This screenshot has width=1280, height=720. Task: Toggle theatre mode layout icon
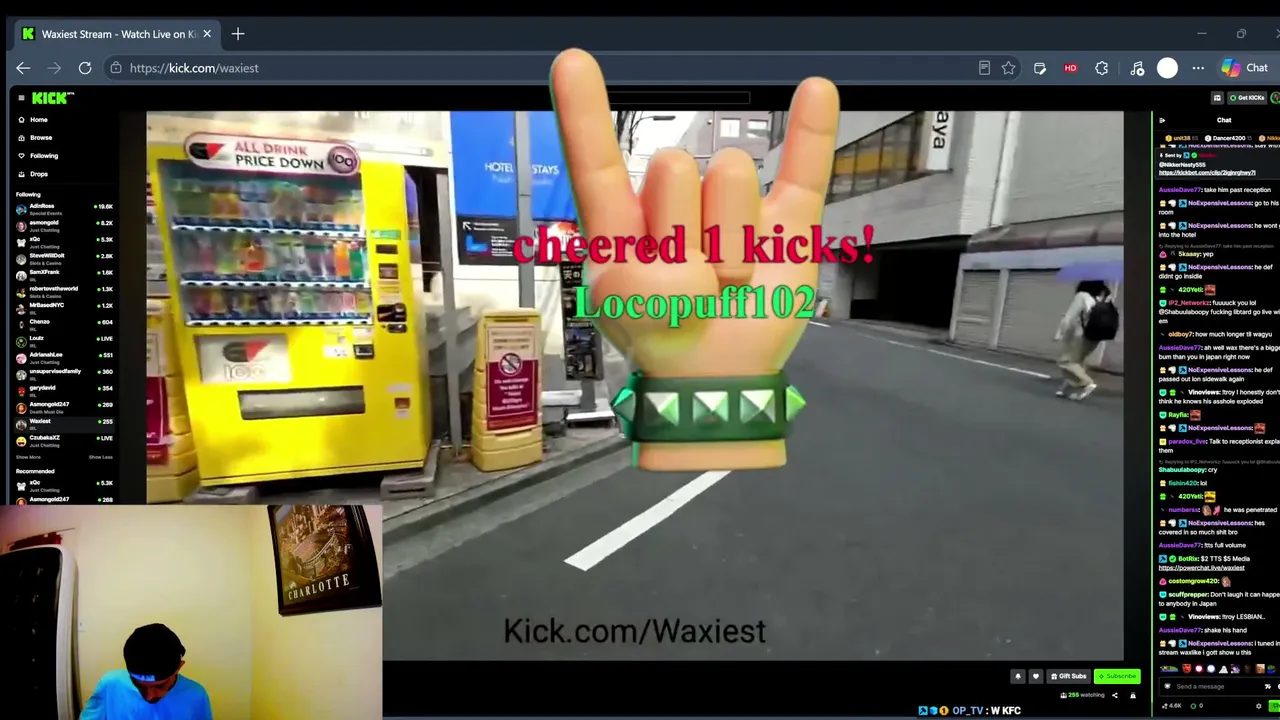[x=1217, y=98]
